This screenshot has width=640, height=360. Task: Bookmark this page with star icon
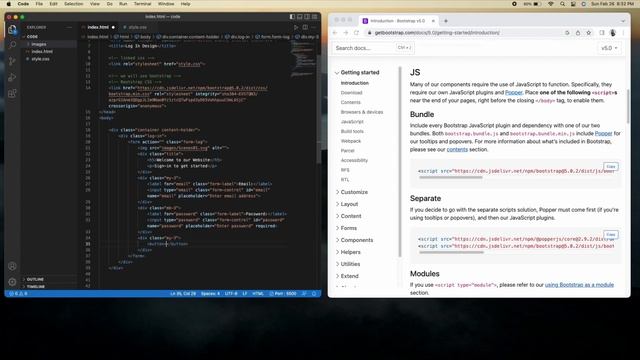589,33
